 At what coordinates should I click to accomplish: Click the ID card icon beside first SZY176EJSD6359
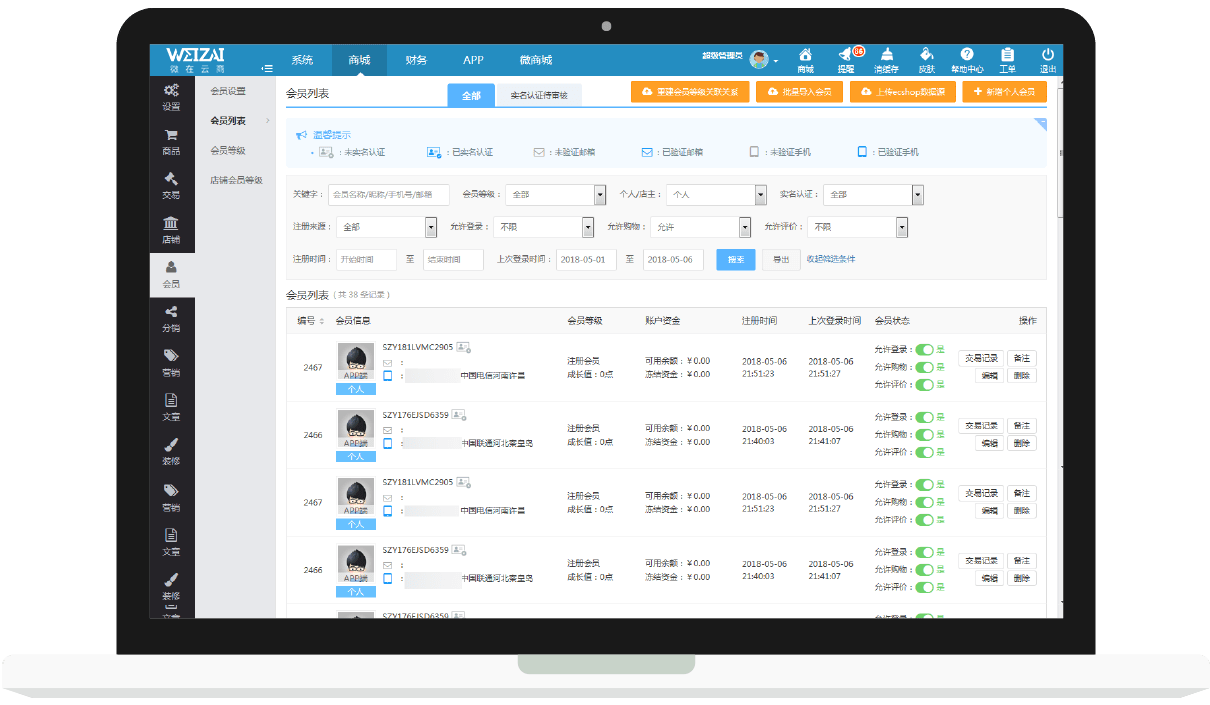tap(458, 415)
